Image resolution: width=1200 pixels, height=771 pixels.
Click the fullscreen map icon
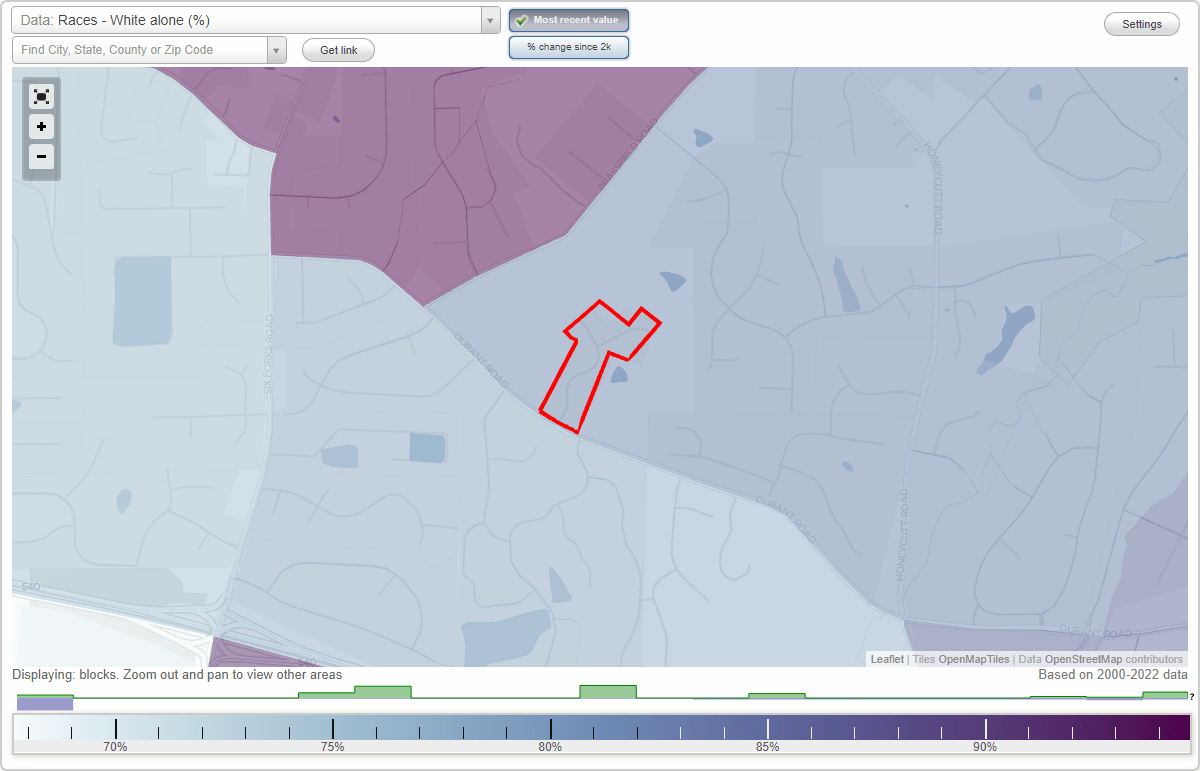pyautogui.click(x=41, y=97)
